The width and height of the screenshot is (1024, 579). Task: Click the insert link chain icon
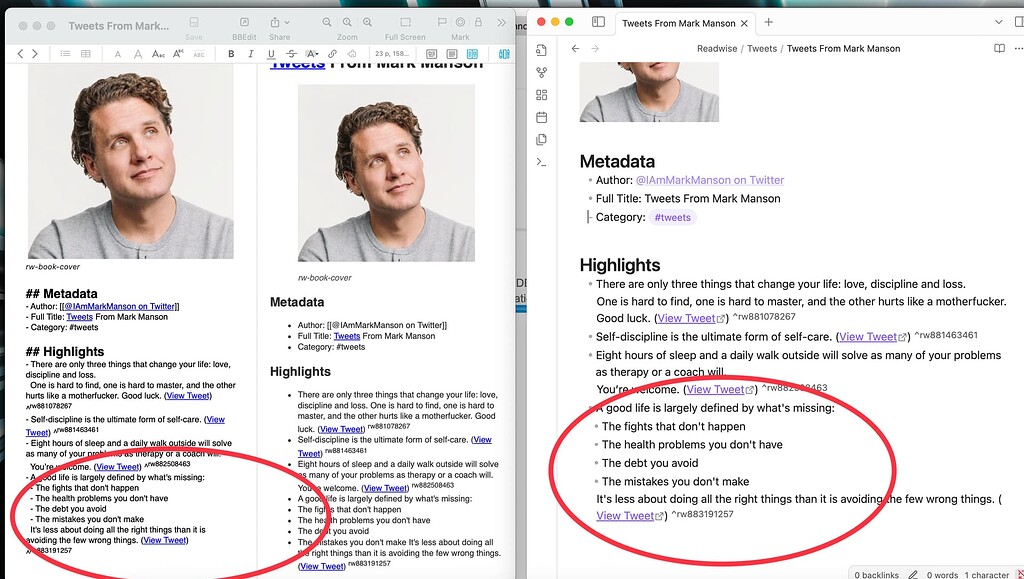coord(333,54)
